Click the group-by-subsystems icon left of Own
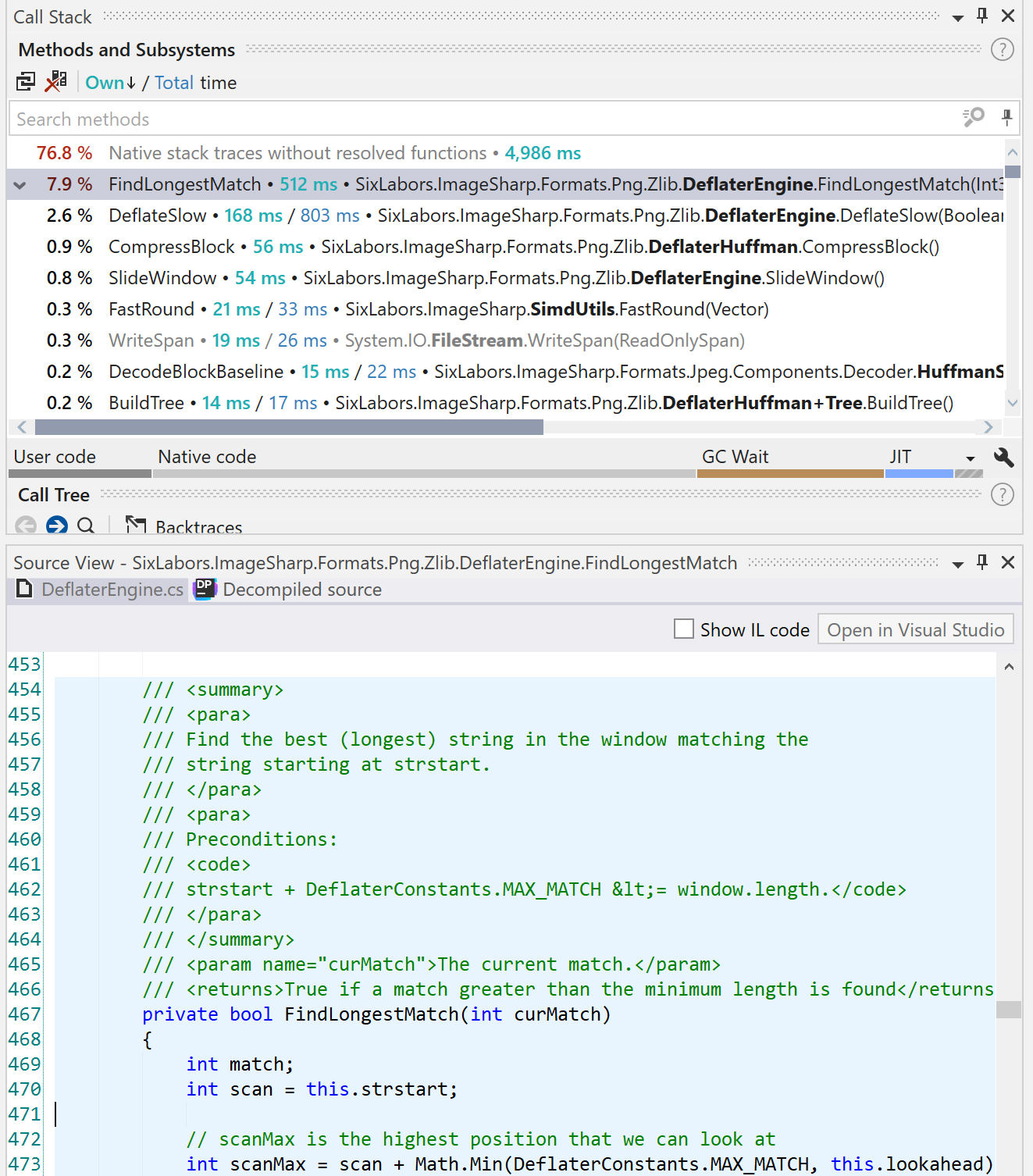This screenshot has width=1033, height=1176. pyautogui.click(x=26, y=81)
